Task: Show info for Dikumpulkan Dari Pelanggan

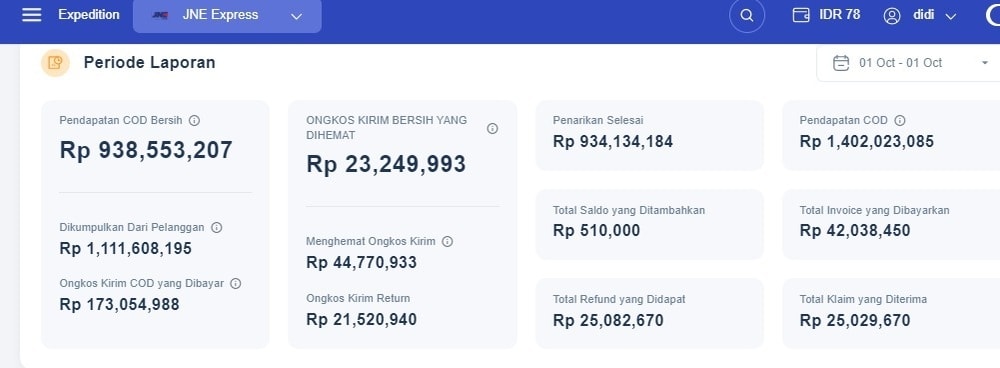Action: coord(216,227)
